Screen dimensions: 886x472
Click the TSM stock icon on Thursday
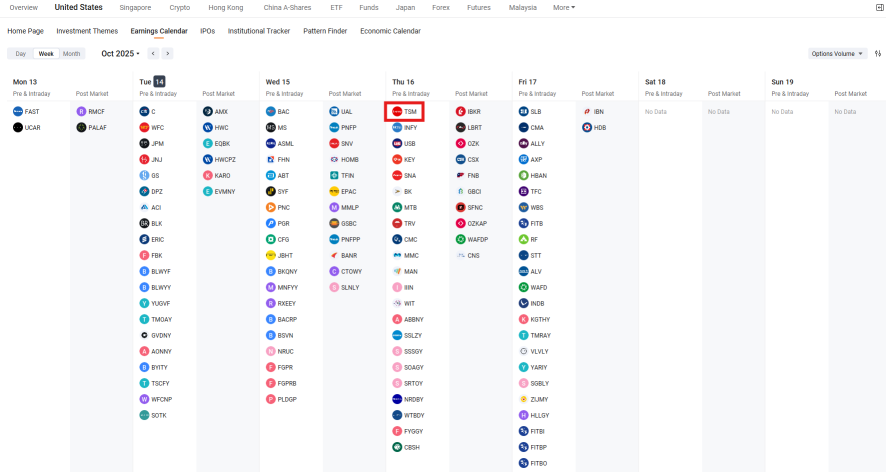(397, 112)
